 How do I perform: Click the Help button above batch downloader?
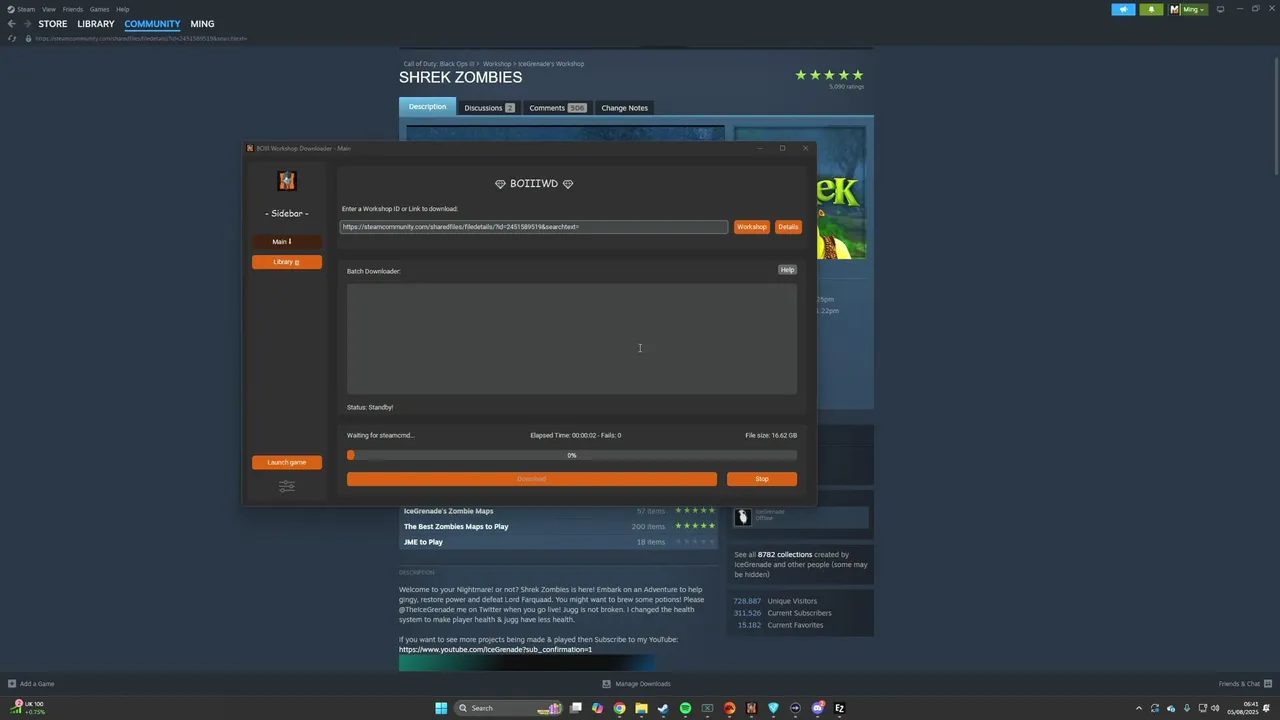pos(787,270)
